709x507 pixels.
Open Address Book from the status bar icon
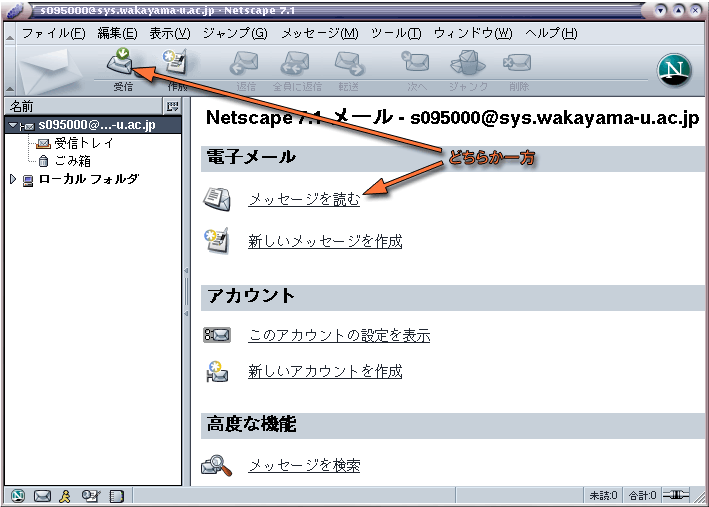pyautogui.click(x=116, y=496)
